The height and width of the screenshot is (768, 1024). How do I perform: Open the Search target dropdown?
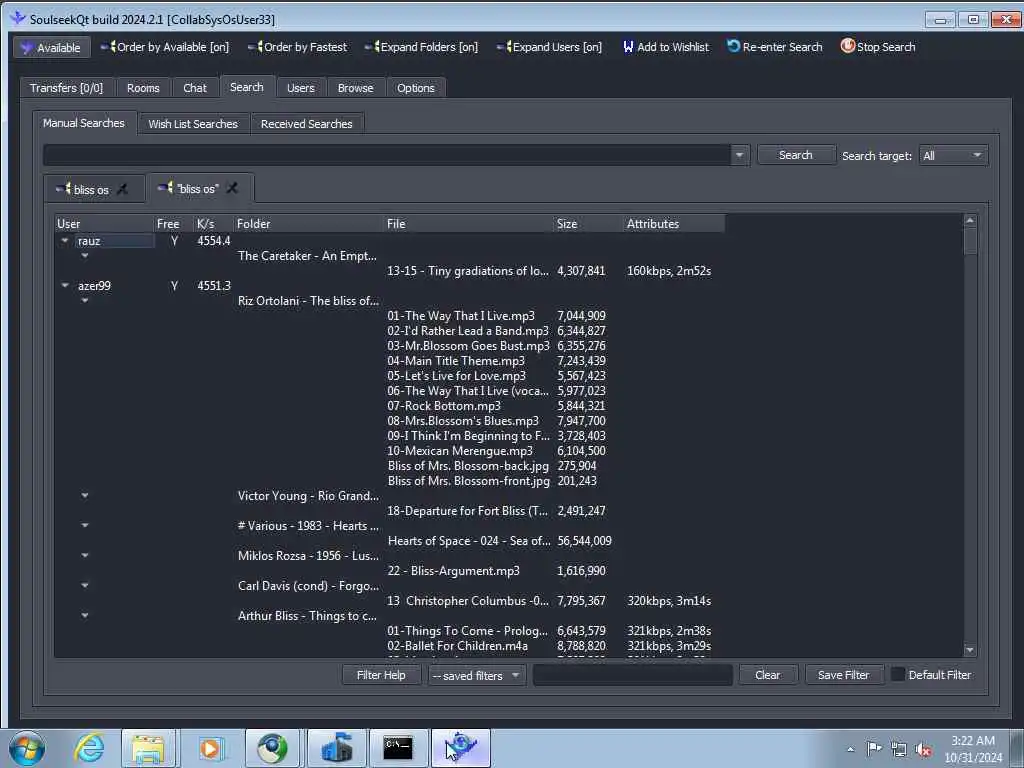[953, 155]
